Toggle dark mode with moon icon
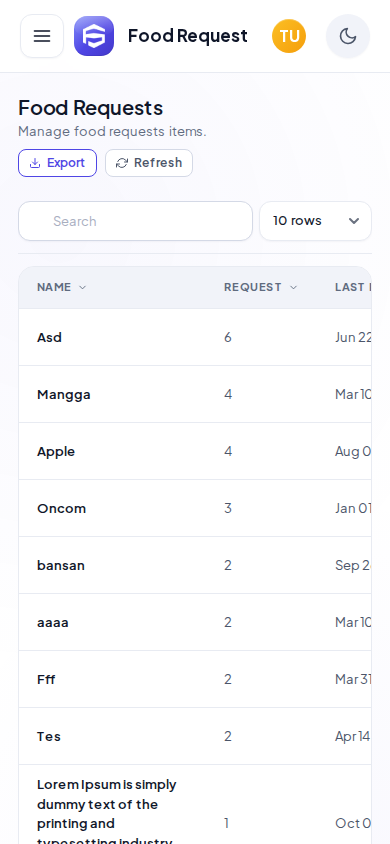The height and width of the screenshot is (844, 390). click(x=348, y=36)
